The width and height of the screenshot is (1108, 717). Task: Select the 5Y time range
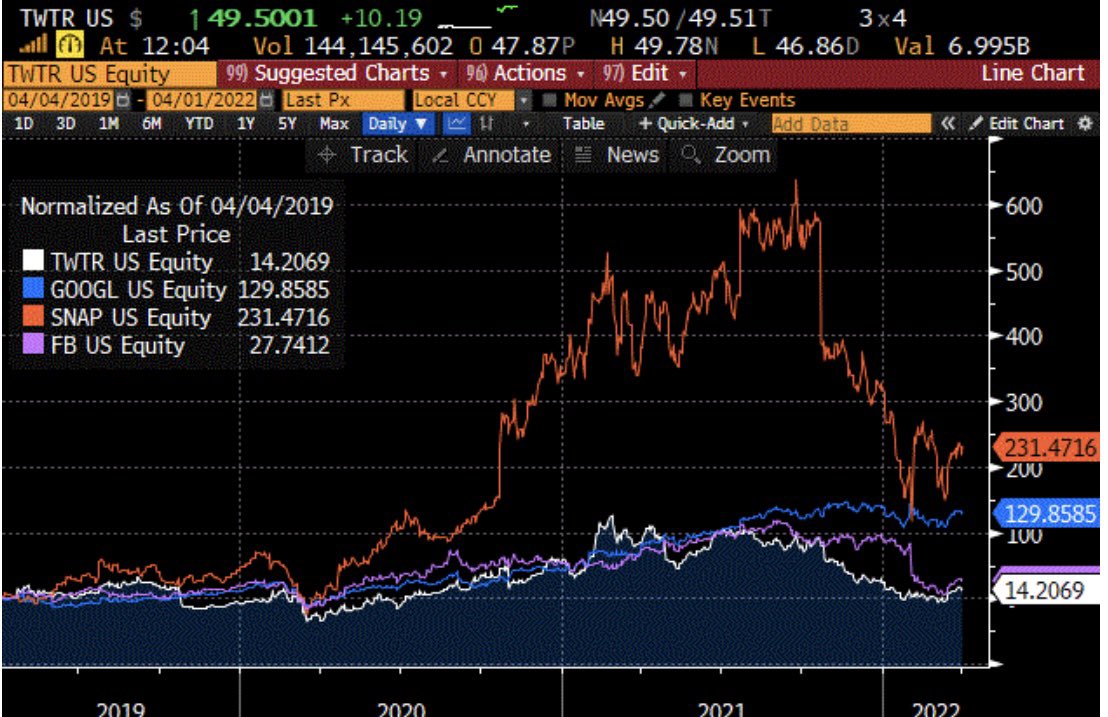[x=286, y=124]
